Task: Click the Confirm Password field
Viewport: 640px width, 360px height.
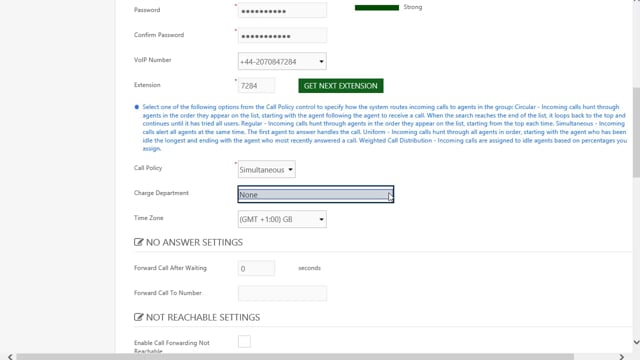Action: [x=282, y=36]
